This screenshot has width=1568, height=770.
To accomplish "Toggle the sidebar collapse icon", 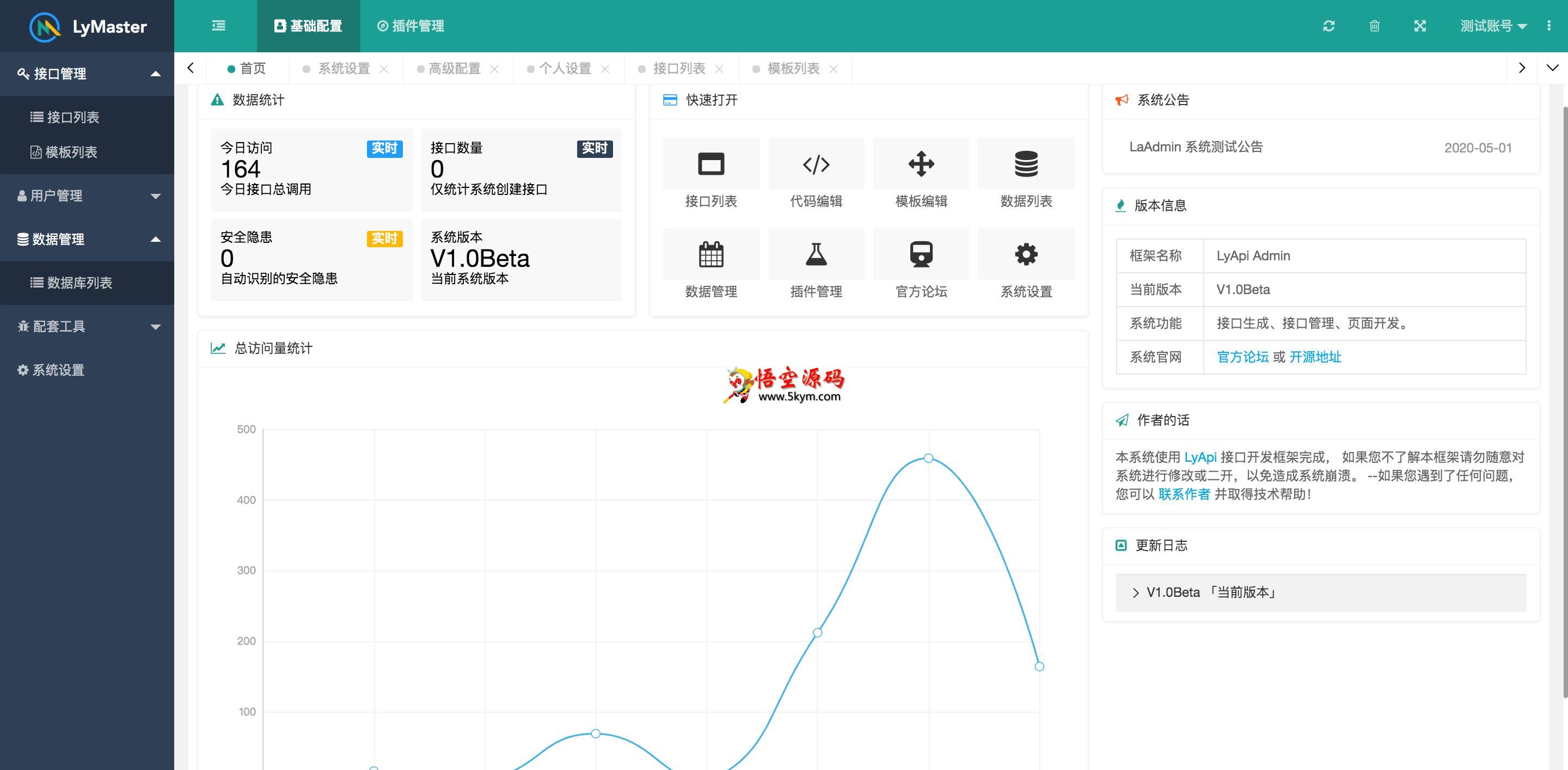I will tap(218, 26).
